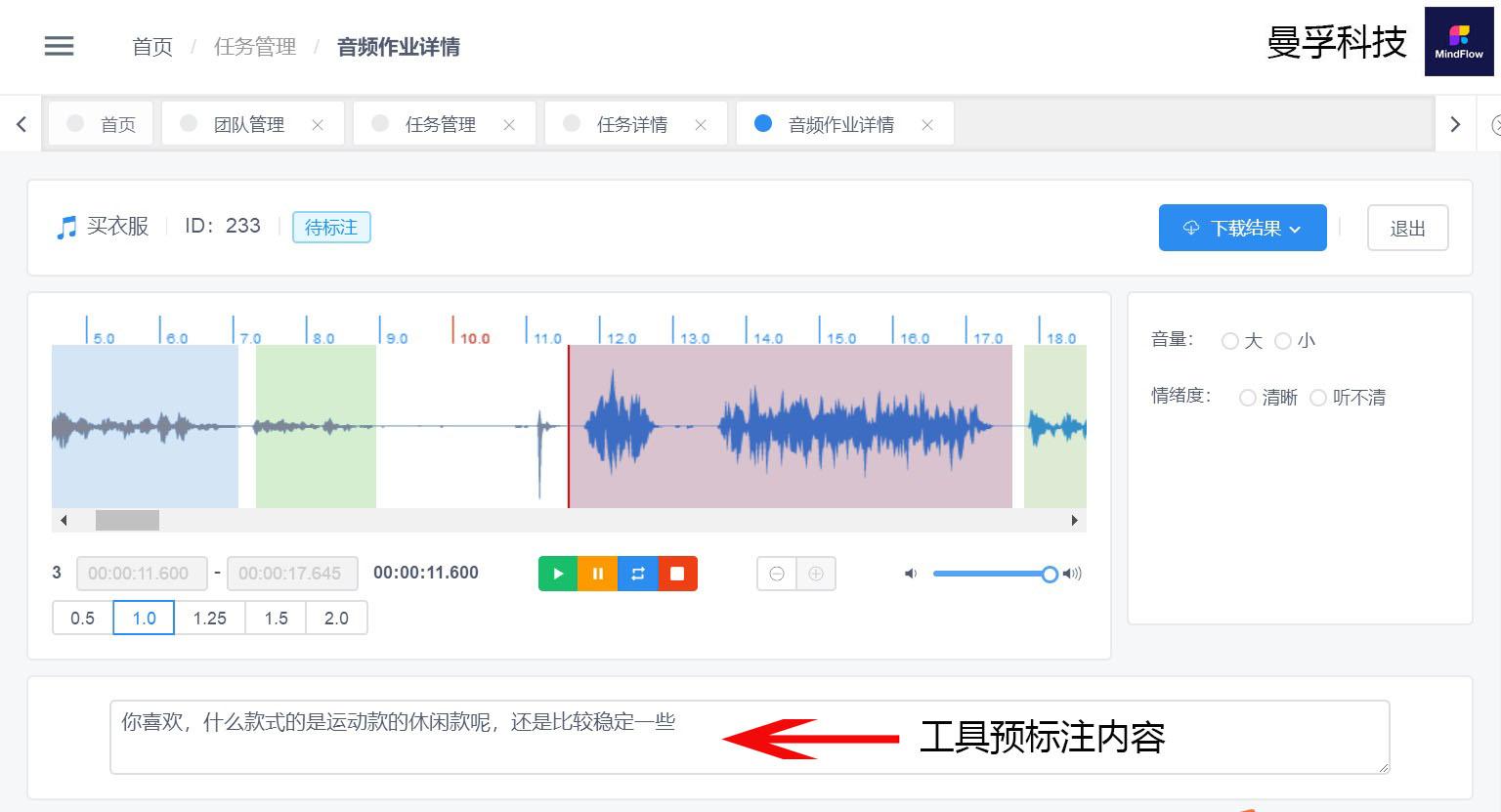Screen dimensions: 1501x812
Task: Click the waveform horizontal scrollbar thumb
Action: (127, 520)
